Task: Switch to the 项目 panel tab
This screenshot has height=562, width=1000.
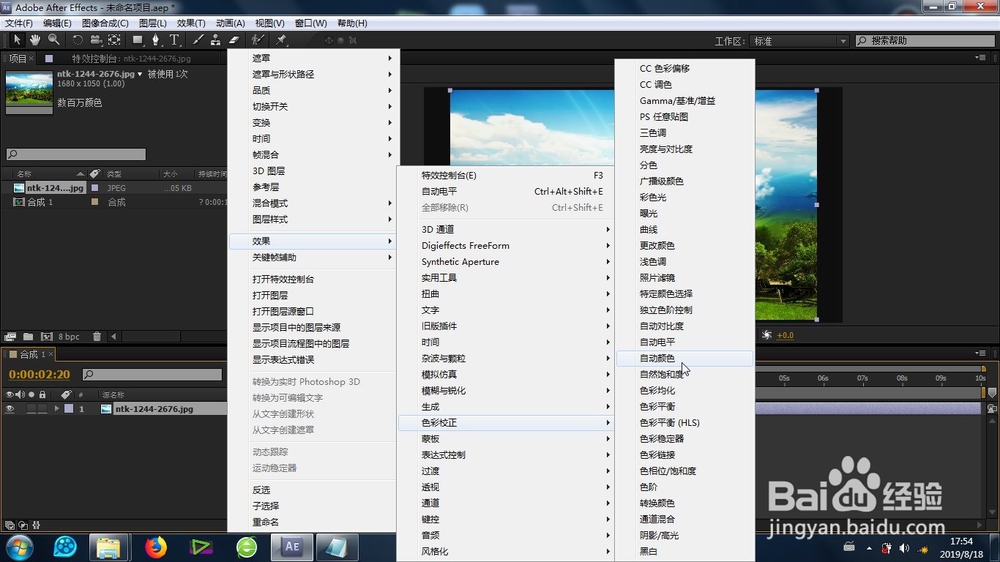Action: pyautogui.click(x=17, y=58)
